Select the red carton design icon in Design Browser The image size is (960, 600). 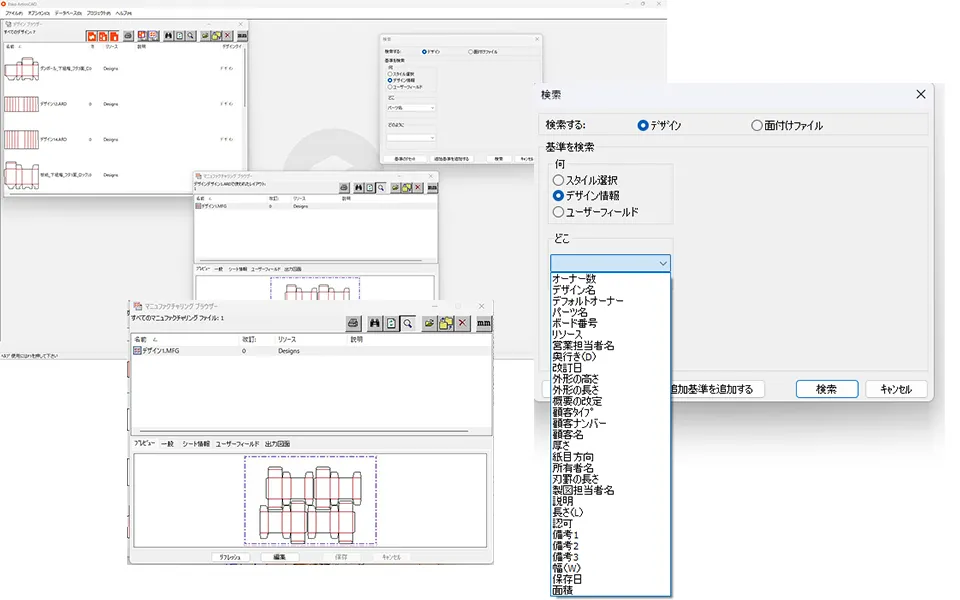[92, 36]
